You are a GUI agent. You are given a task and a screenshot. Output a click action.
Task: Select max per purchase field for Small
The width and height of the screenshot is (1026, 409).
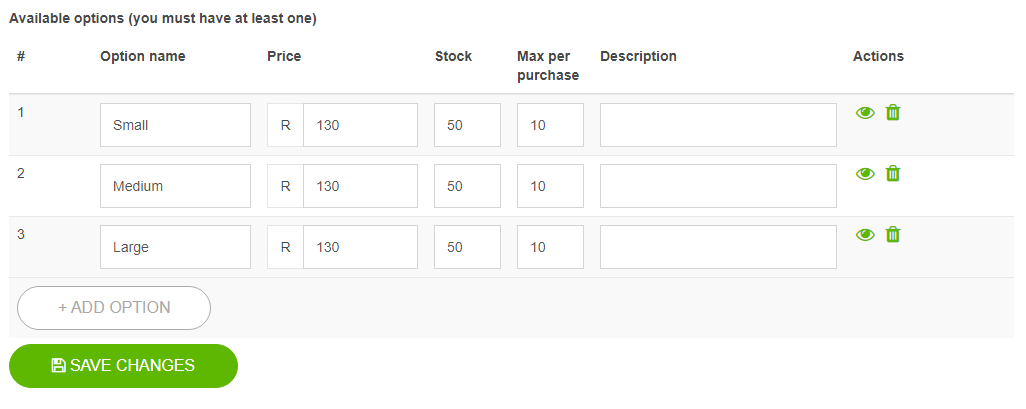[550, 125]
